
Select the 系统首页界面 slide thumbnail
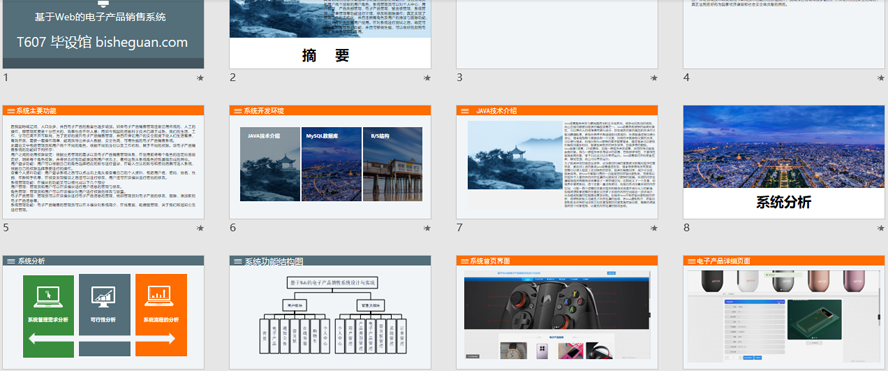tap(557, 313)
